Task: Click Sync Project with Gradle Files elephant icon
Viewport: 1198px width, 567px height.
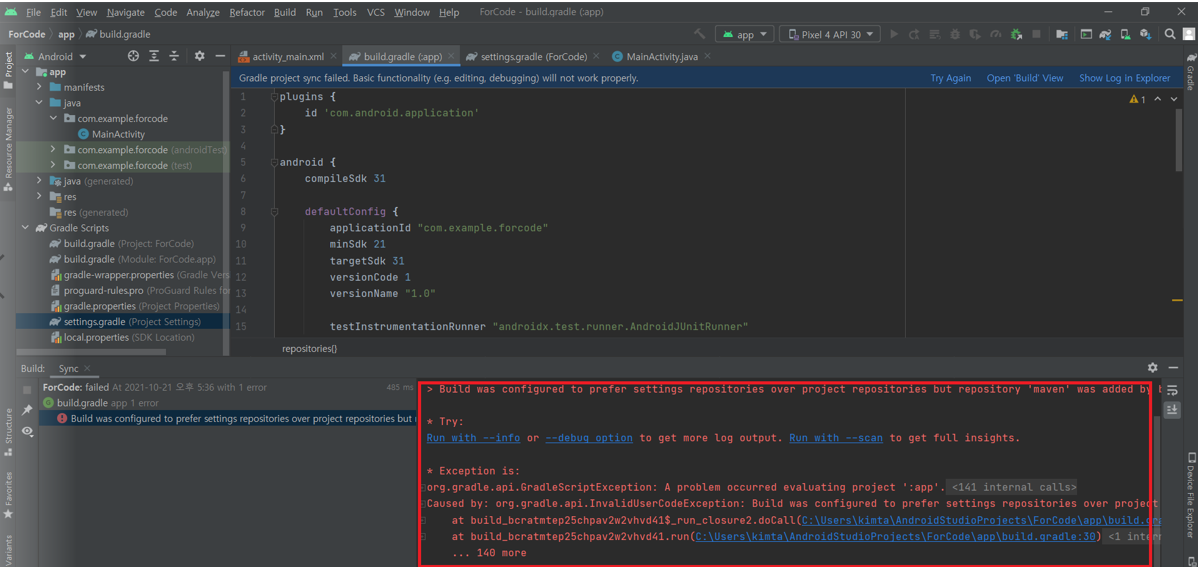Action: point(1105,34)
